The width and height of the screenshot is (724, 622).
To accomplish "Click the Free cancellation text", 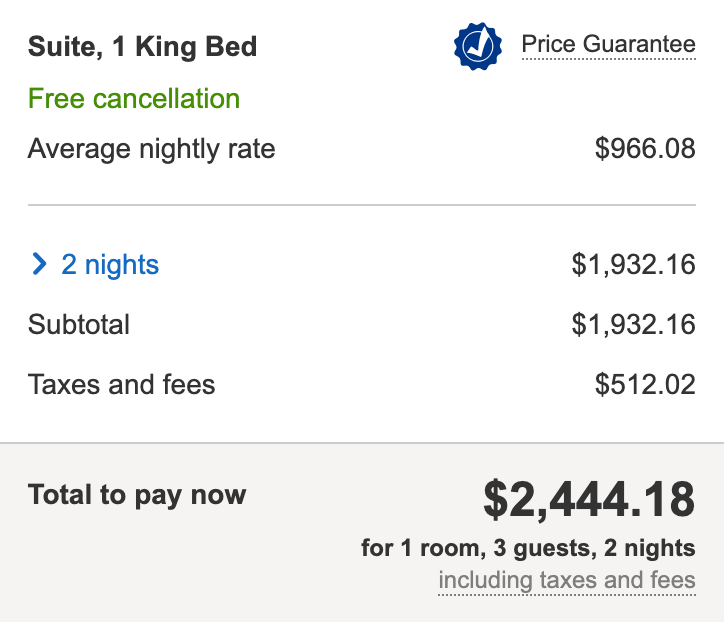I will tap(134, 99).
